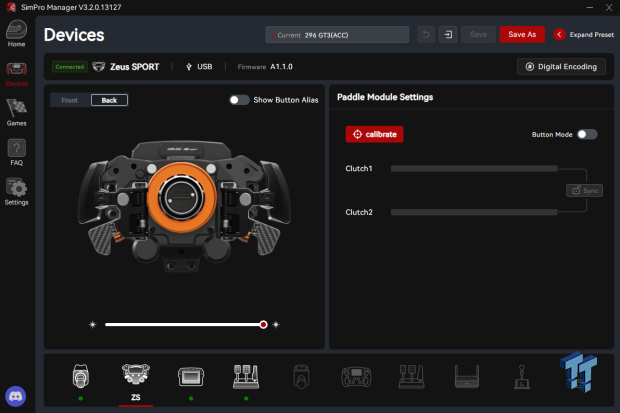This screenshot has width=620, height=413.
Task: Select the wheel base device icon
Action: [81, 376]
